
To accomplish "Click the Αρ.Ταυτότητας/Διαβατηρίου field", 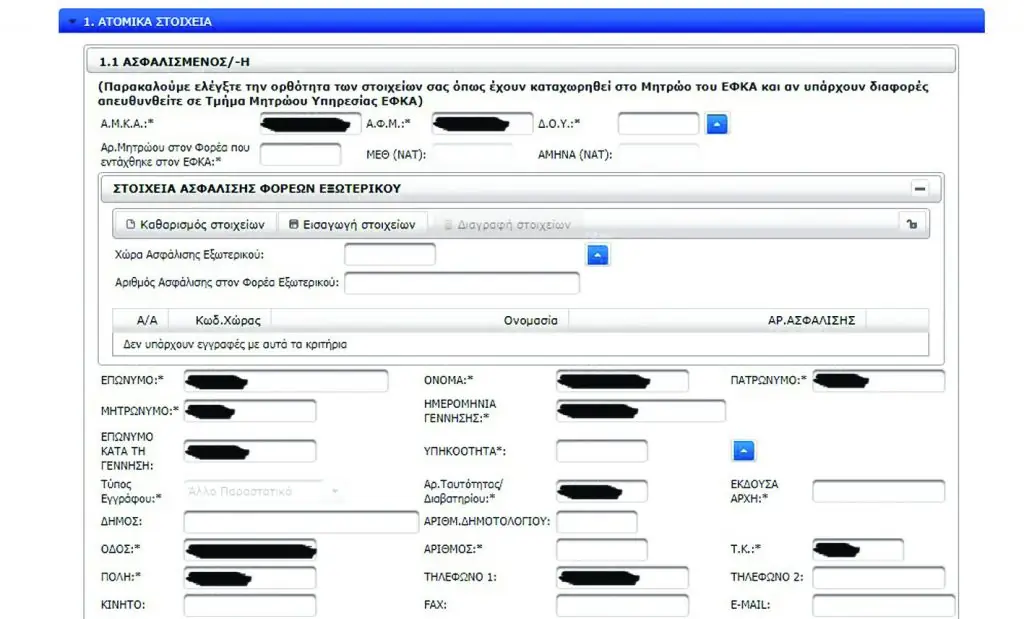I will [x=601, y=491].
